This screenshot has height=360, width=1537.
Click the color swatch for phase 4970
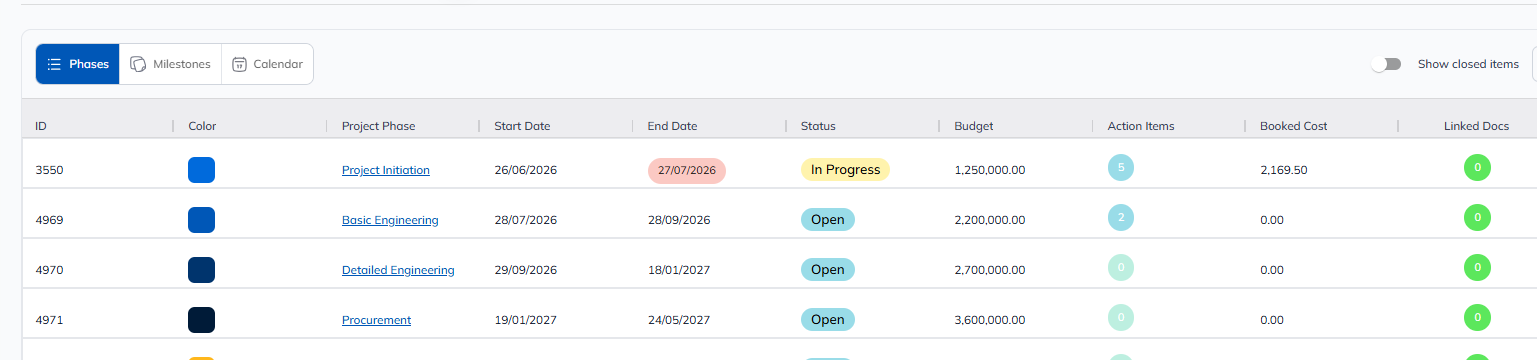point(201,270)
